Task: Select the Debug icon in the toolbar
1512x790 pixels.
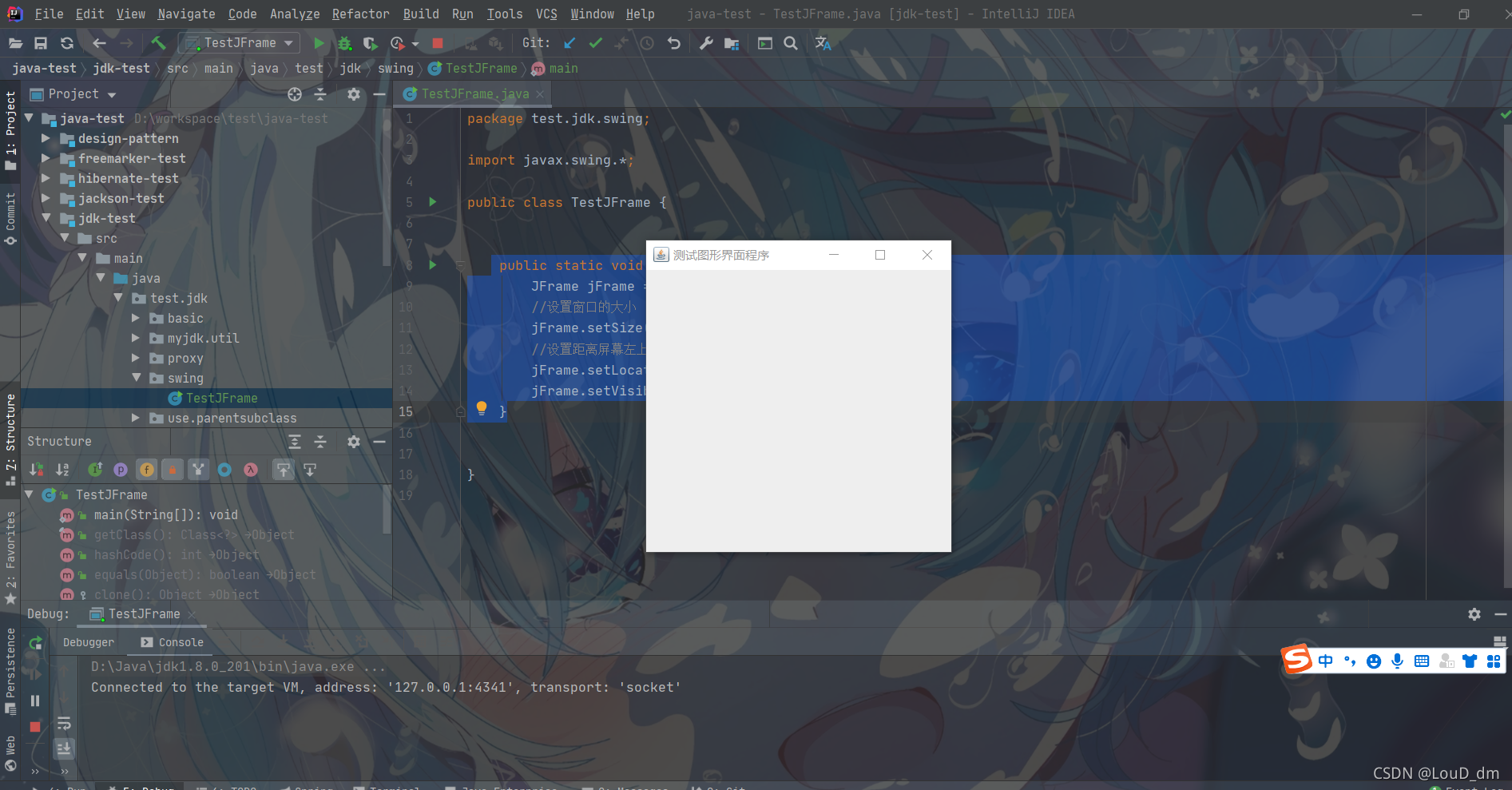Action: point(344,43)
